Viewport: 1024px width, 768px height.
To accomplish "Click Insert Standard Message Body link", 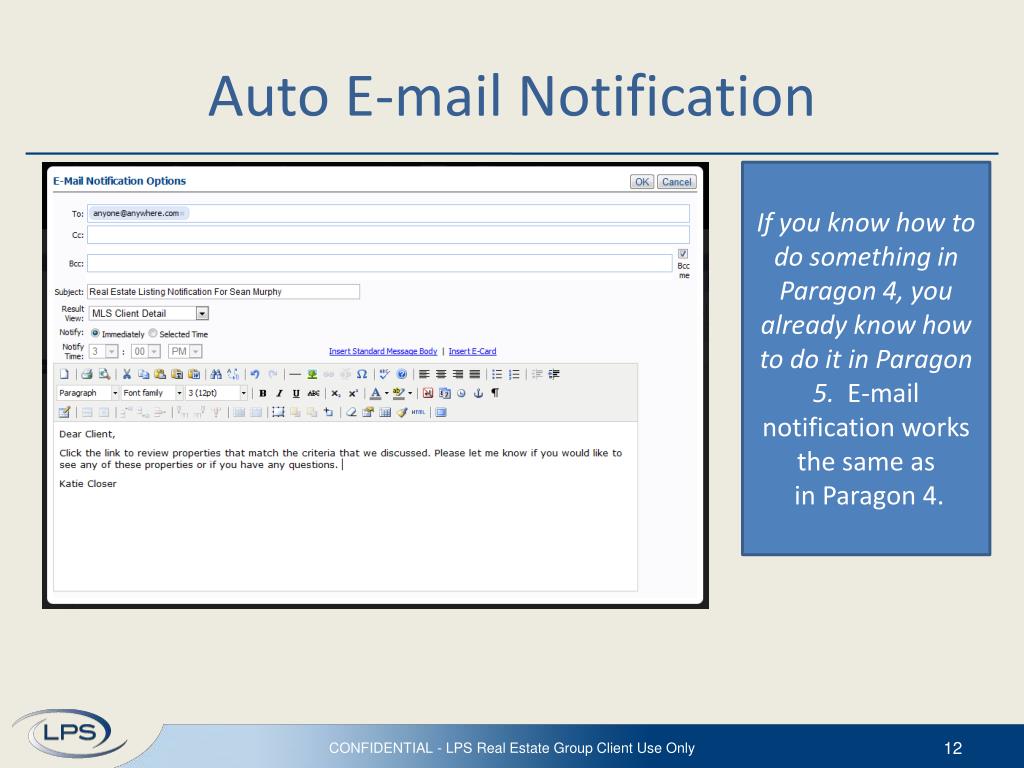I will (383, 351).
